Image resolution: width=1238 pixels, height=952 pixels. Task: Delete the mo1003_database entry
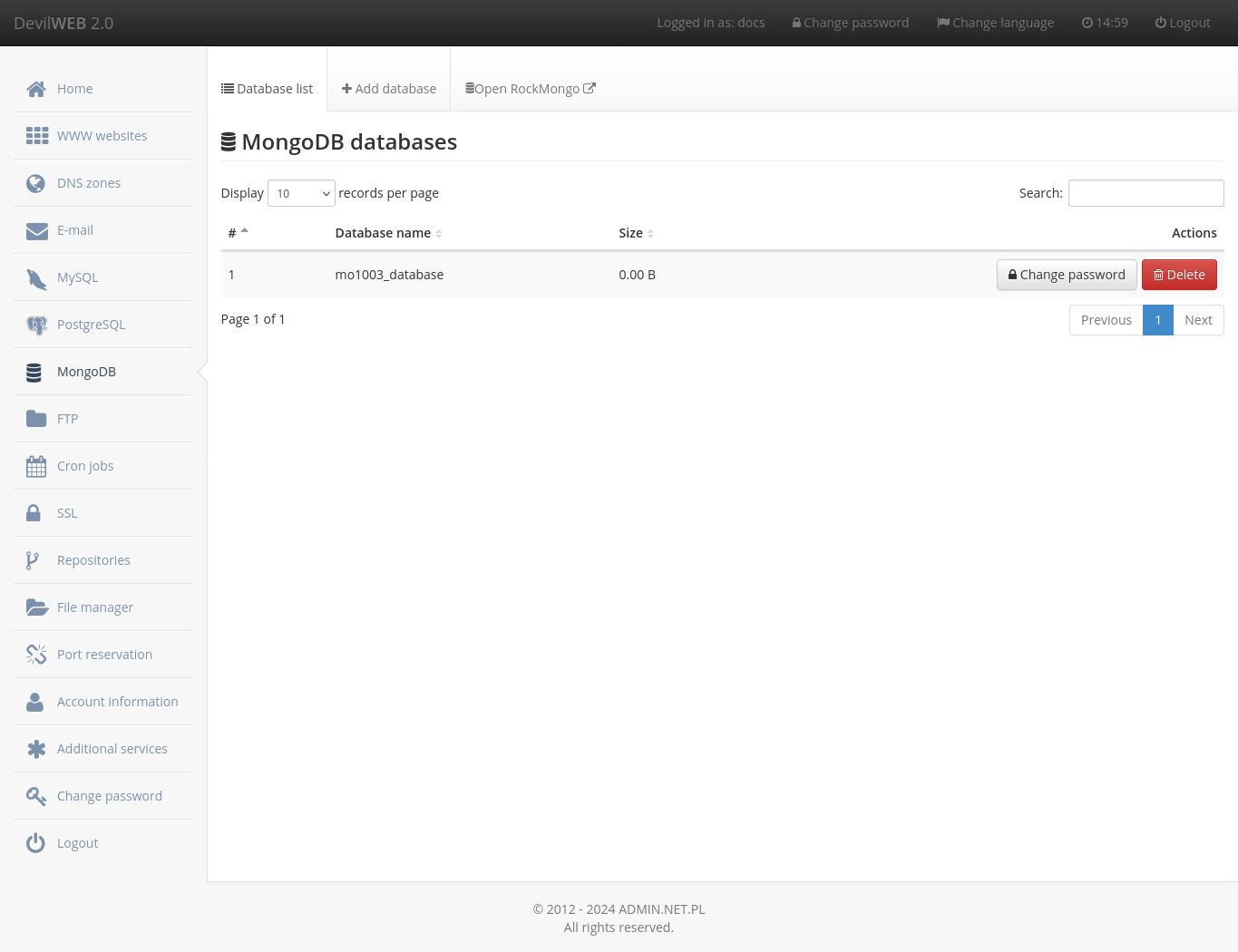click(1179, 274)
